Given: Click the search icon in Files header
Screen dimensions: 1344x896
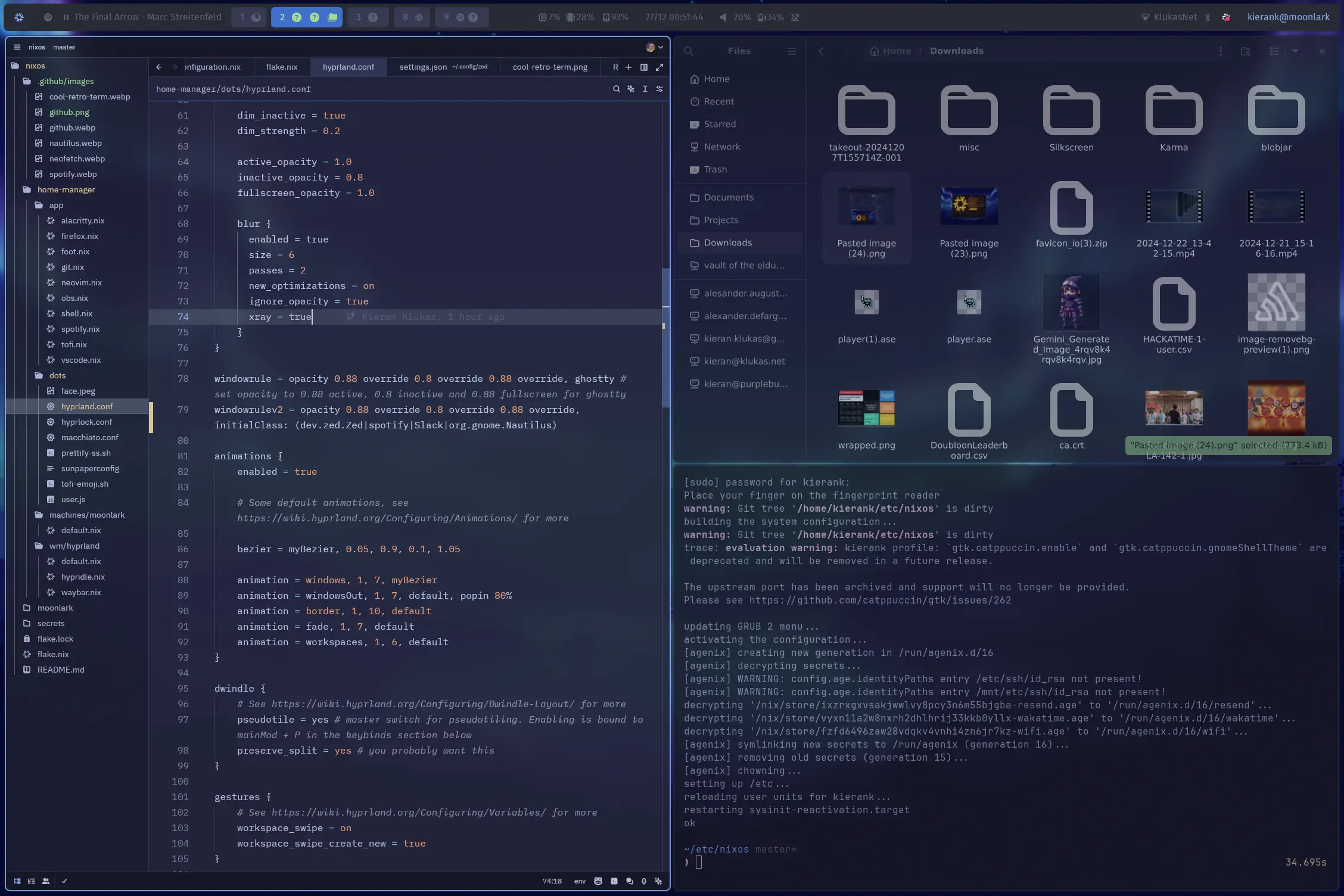Looking at the screenshot, I should pyautogui.click(x=689, y=51).
